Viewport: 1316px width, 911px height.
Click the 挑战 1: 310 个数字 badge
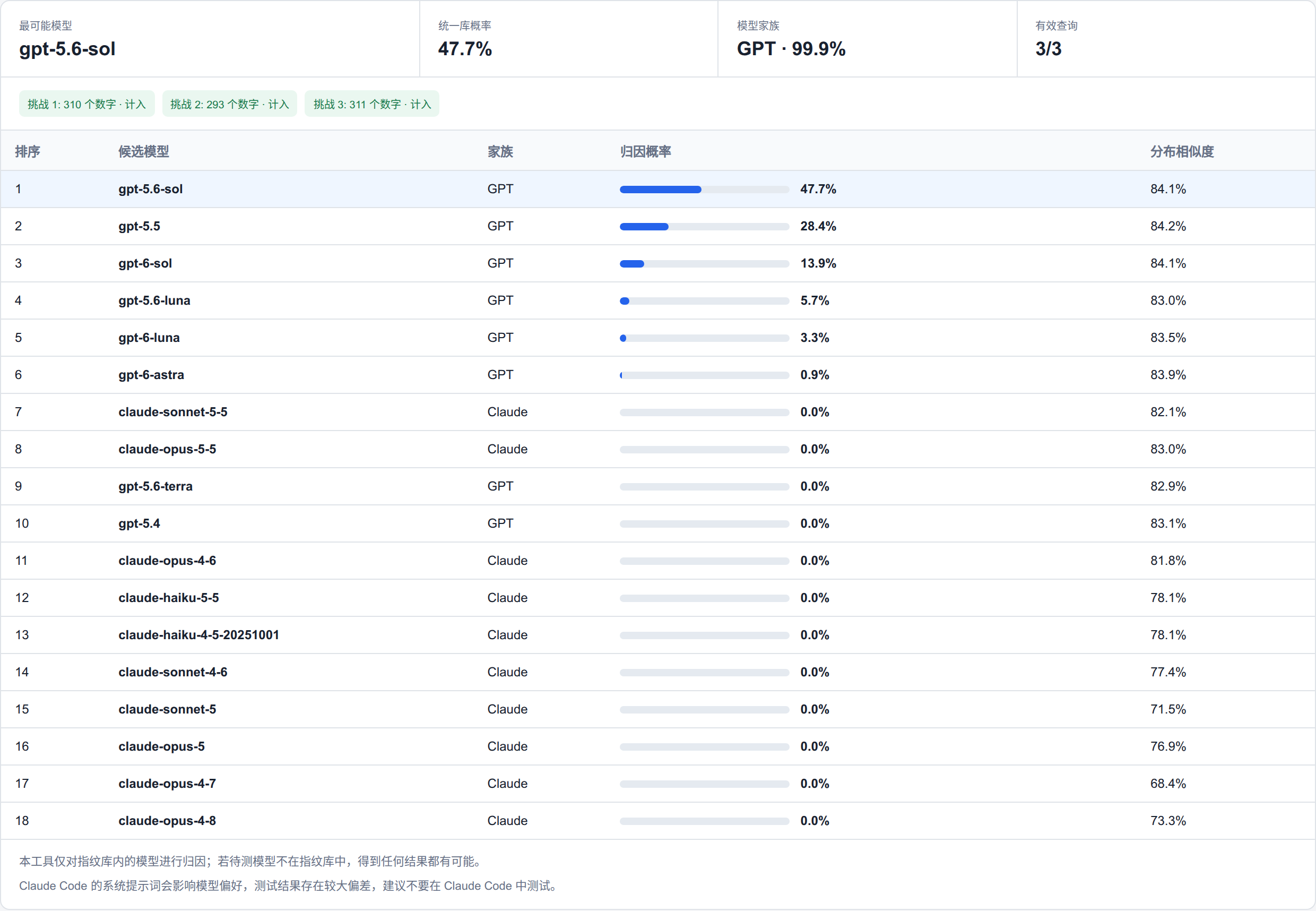(x=86, y=104)
